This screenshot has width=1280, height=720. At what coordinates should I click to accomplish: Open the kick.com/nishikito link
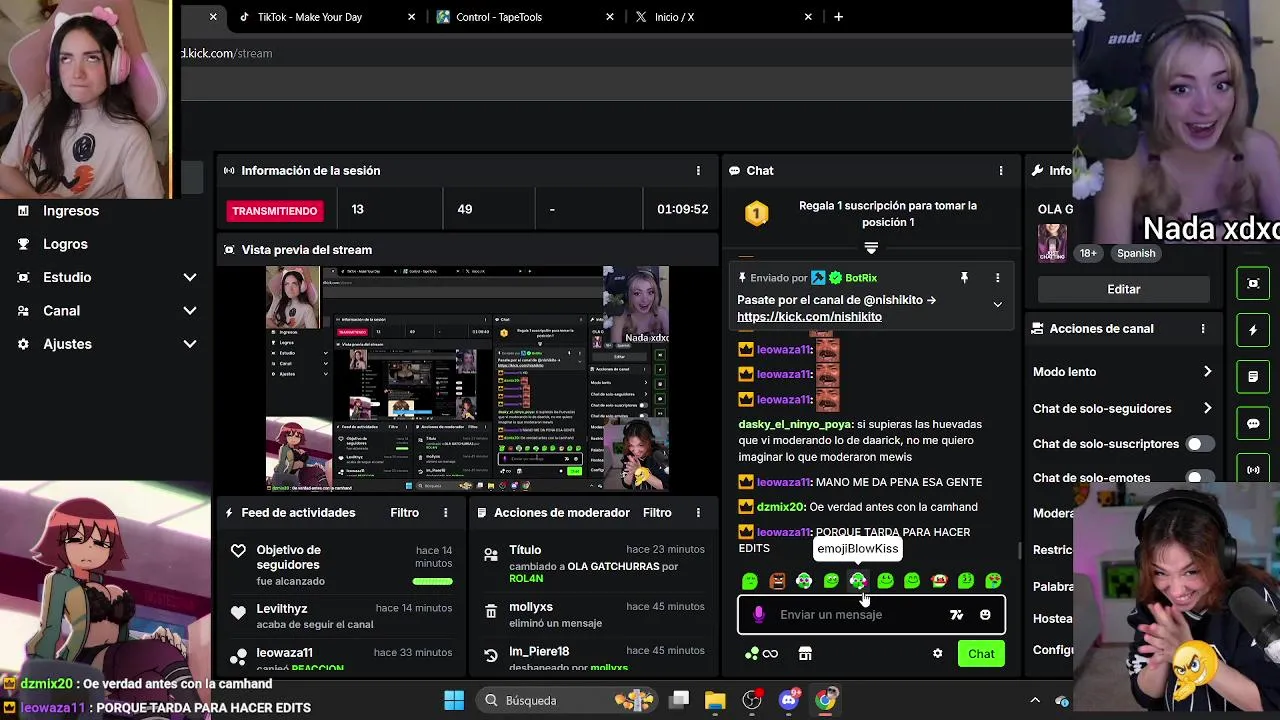(809, 317)
